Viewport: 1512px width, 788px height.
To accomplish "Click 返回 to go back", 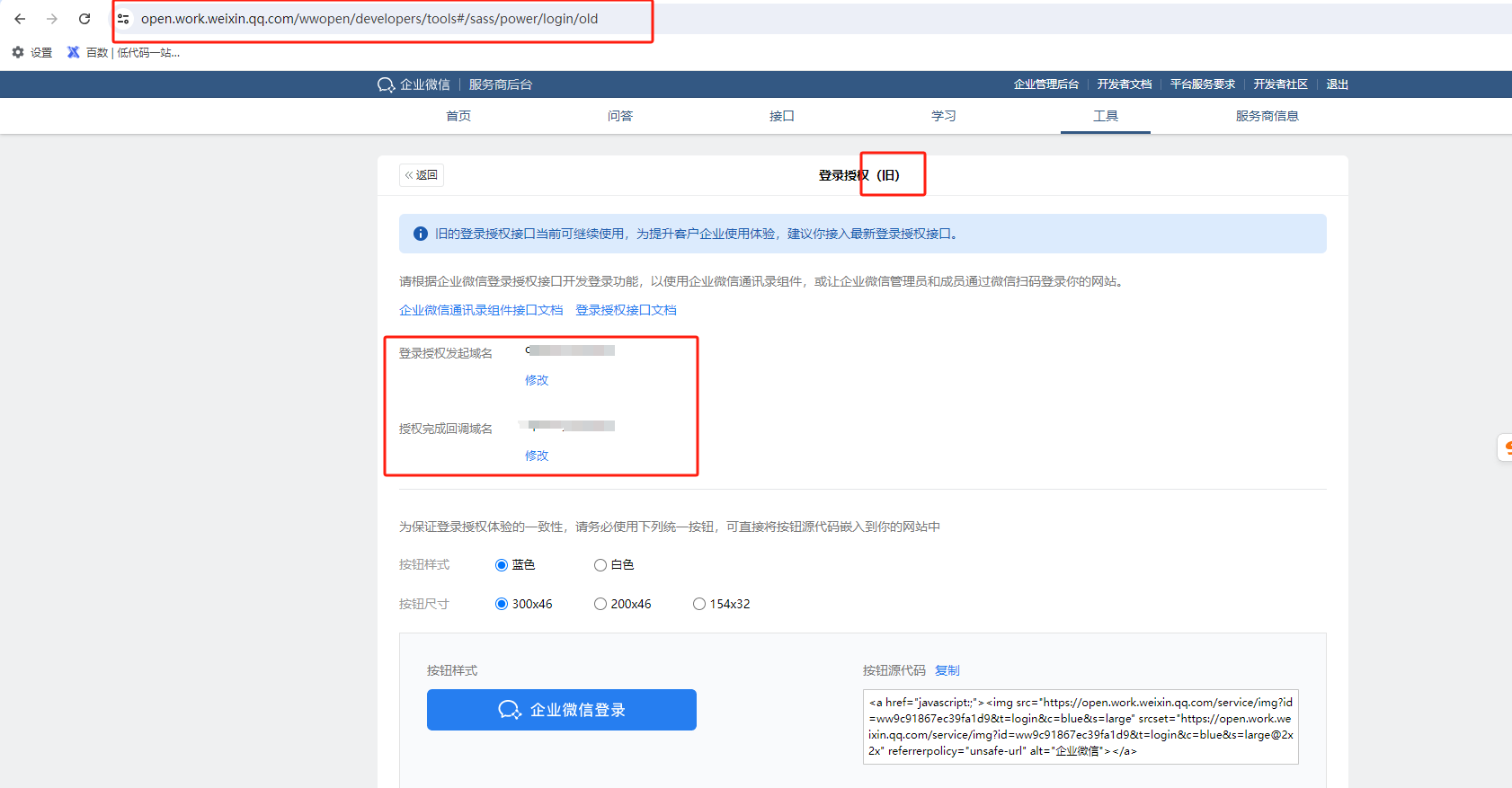I will (x=422, y=175).
